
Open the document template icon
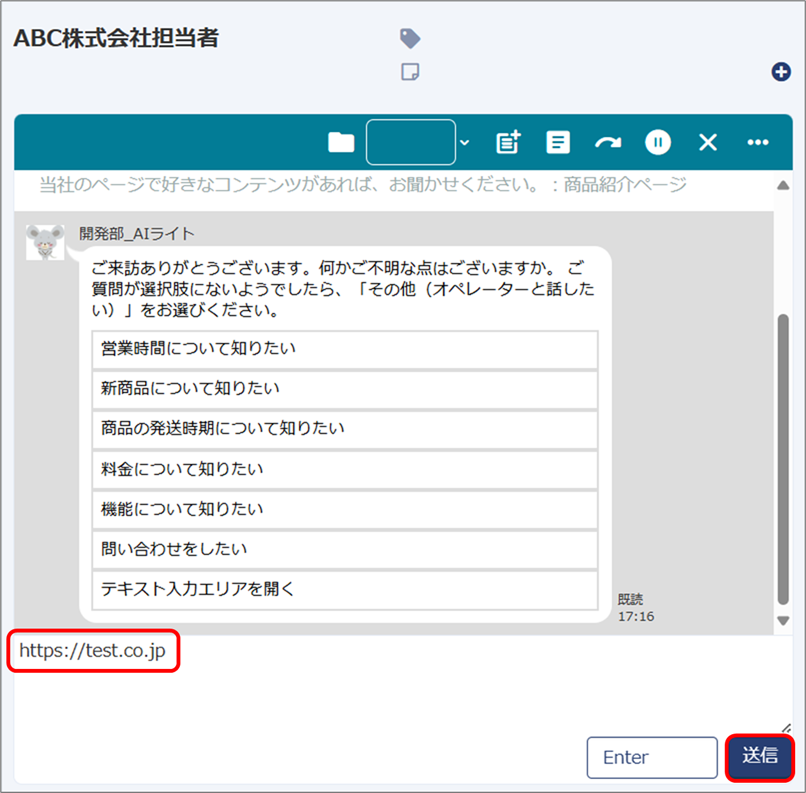[558, 142]
